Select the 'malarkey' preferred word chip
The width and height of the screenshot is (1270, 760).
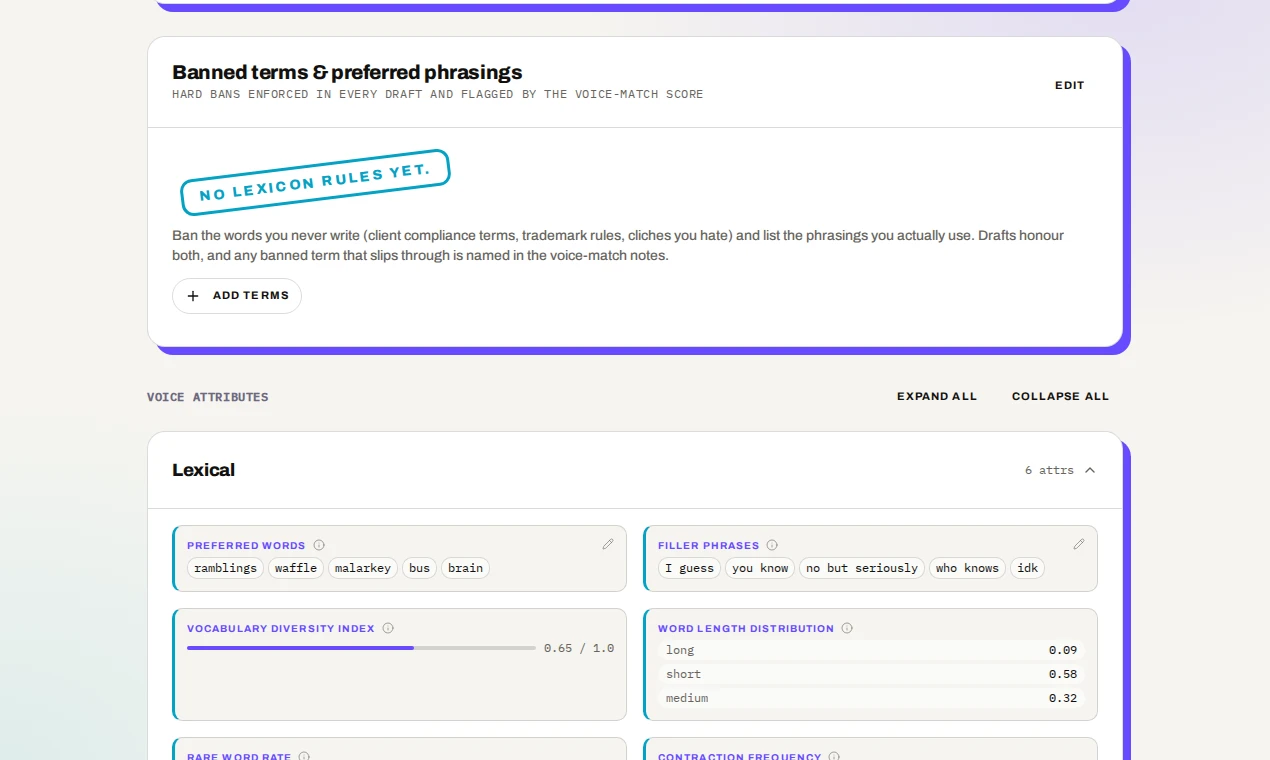point(363,568)
